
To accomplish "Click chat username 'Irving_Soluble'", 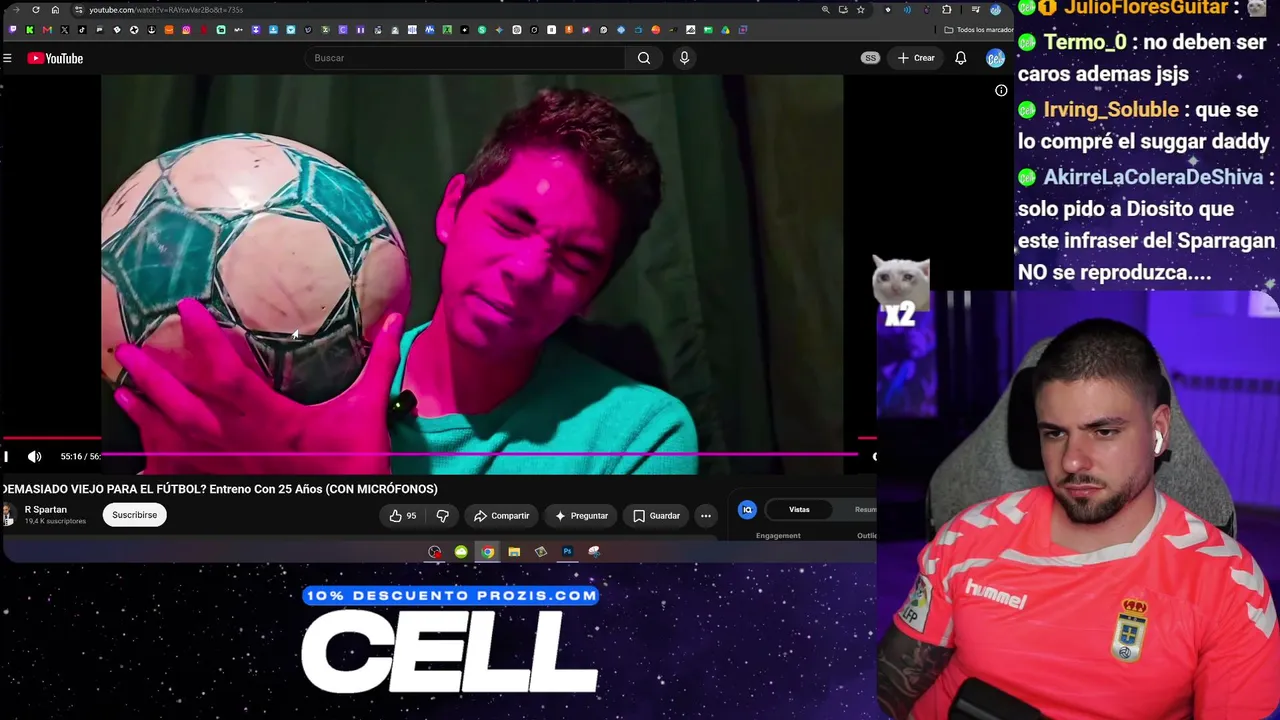I will 1111,110.
